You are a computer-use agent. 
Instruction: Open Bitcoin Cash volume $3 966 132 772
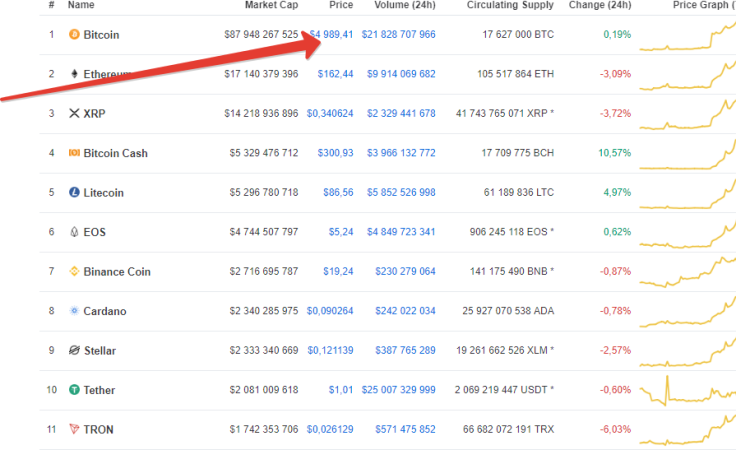point(401,153)
